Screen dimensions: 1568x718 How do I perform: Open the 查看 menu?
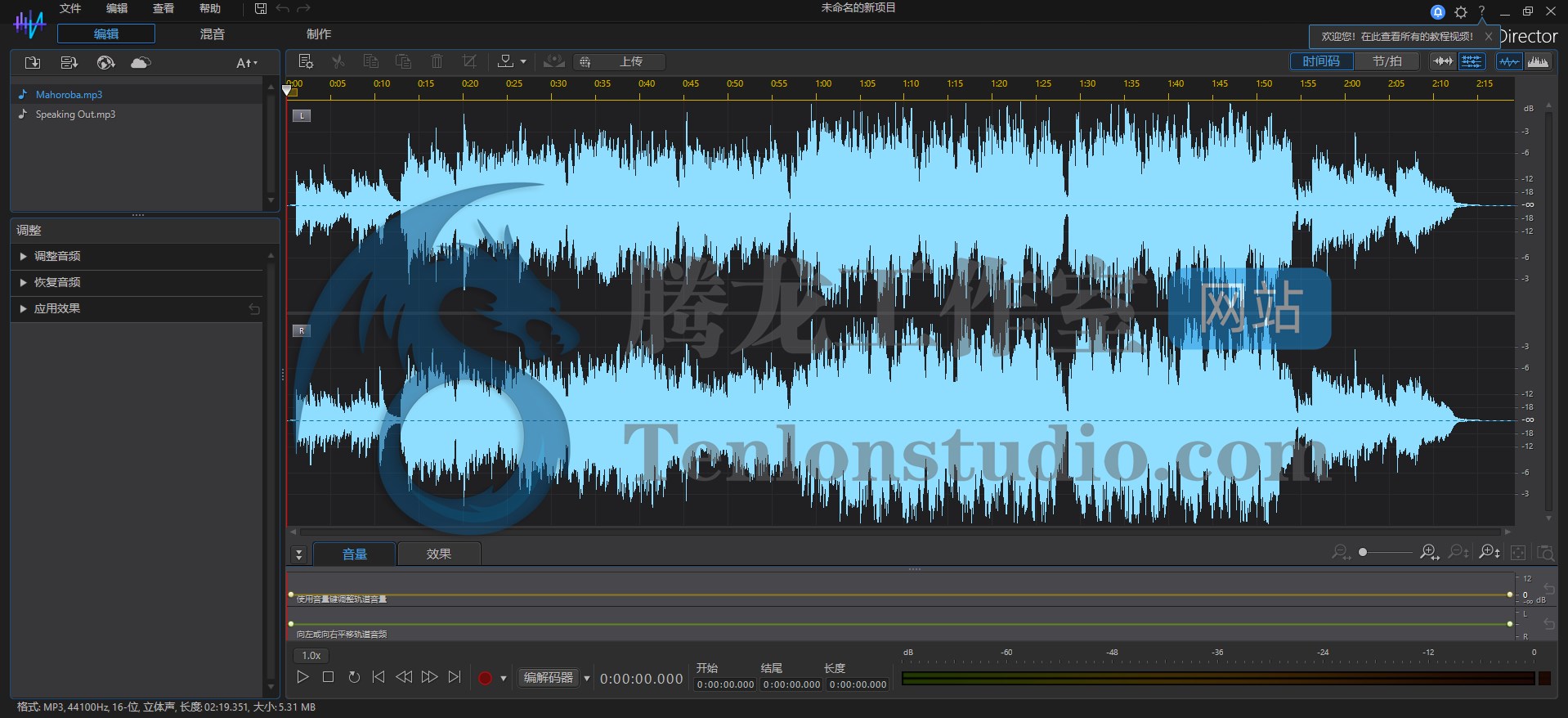pyautogui.click(x=164, y=8)
